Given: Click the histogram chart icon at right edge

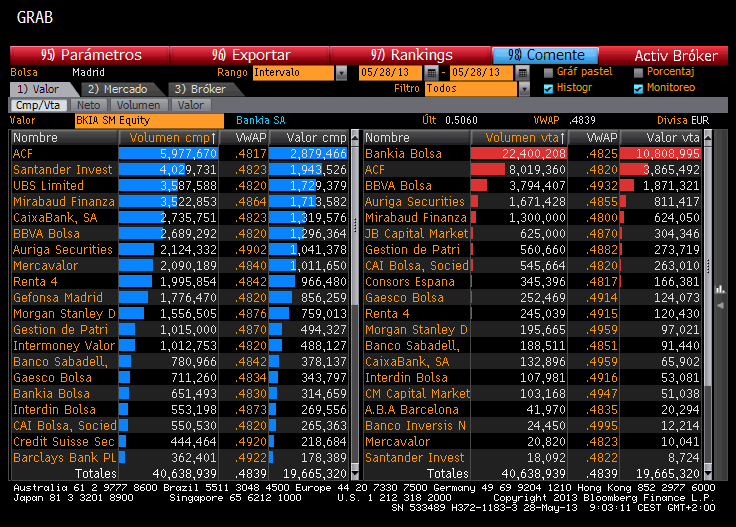Looking at the screenshot, I should pyautogui.click(x=720, y=289).
